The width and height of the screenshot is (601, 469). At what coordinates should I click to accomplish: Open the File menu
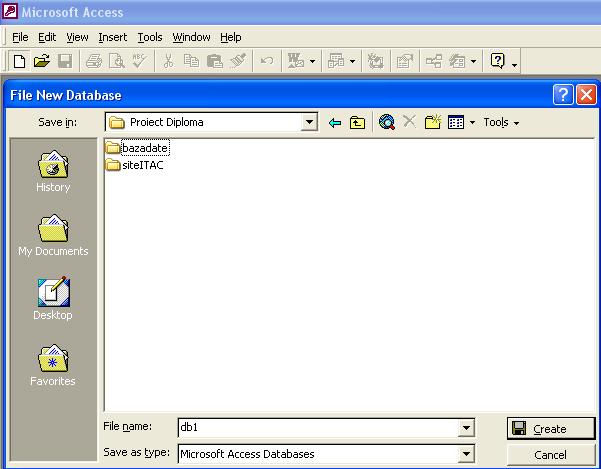pos(20,37)
